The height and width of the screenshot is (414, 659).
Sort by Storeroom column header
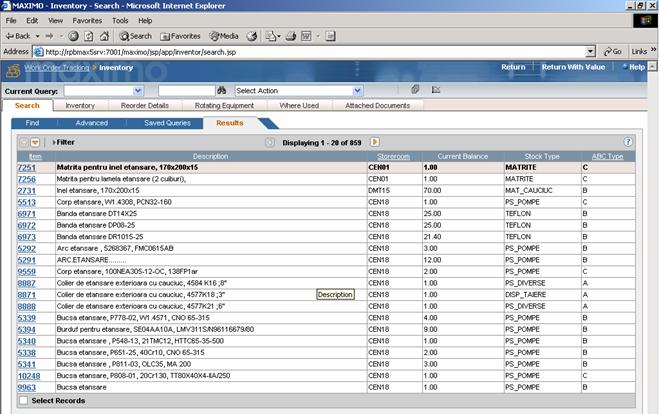[x=393, y=156]
